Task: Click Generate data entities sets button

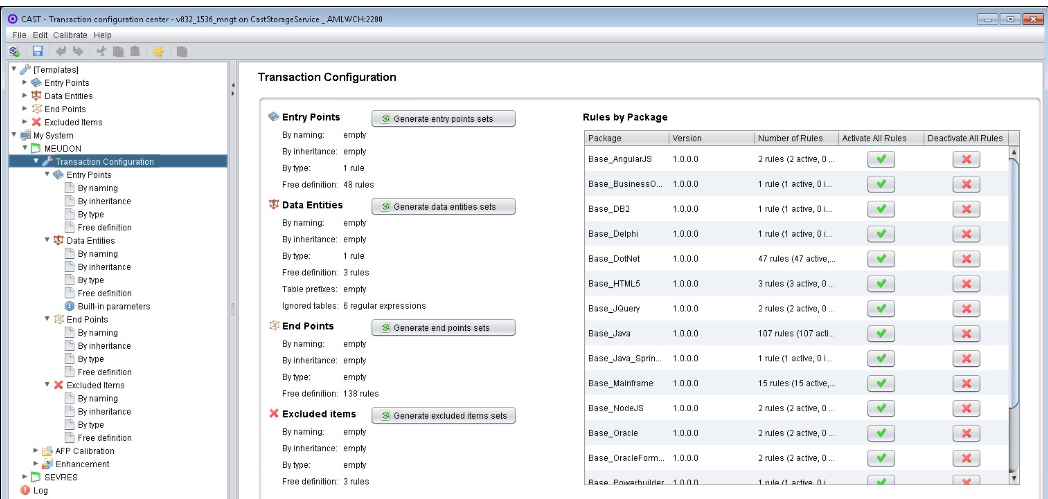Action: (x=443, y=206)
